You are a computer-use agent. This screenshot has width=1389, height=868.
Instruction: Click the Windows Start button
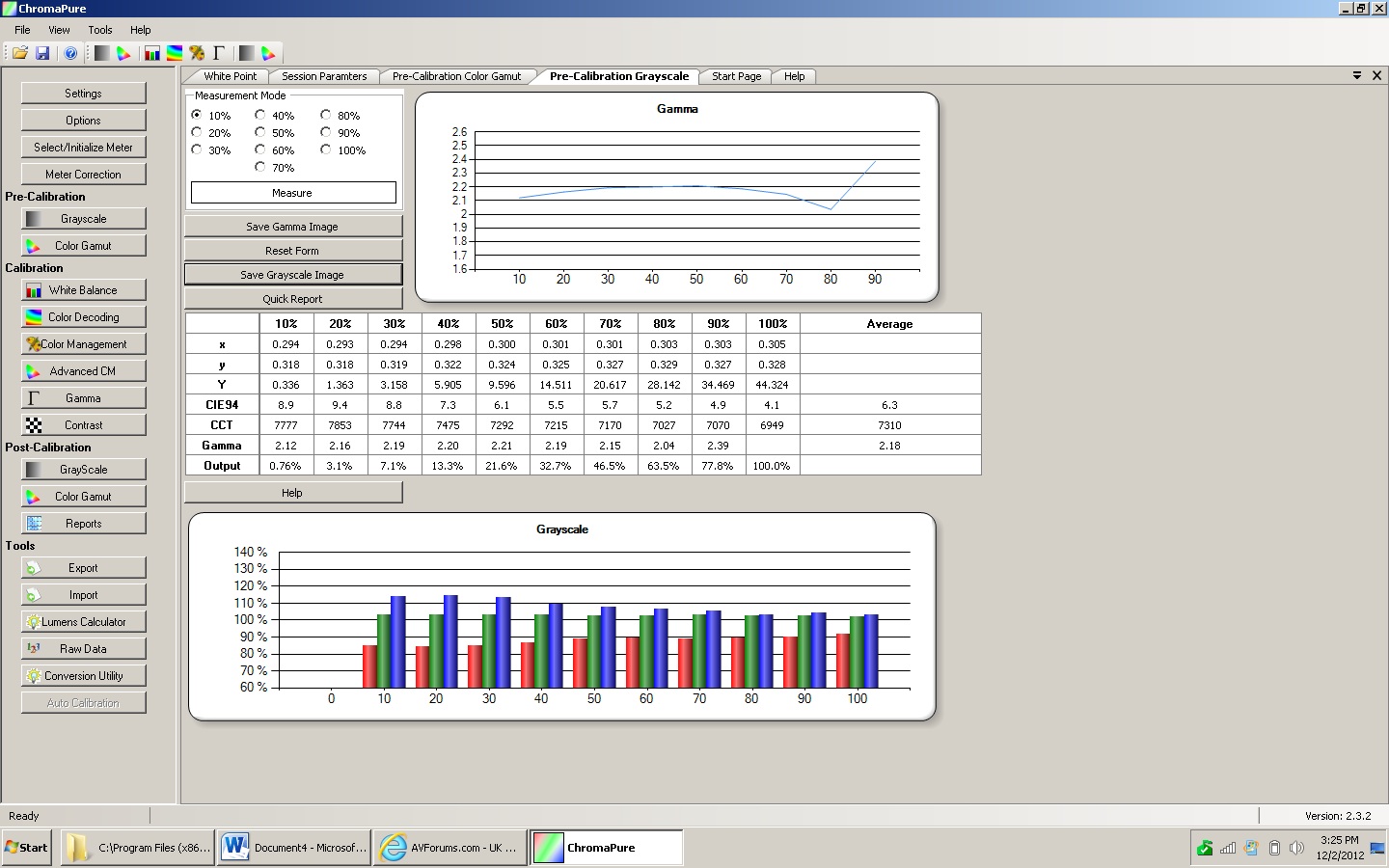coord(27,848)
